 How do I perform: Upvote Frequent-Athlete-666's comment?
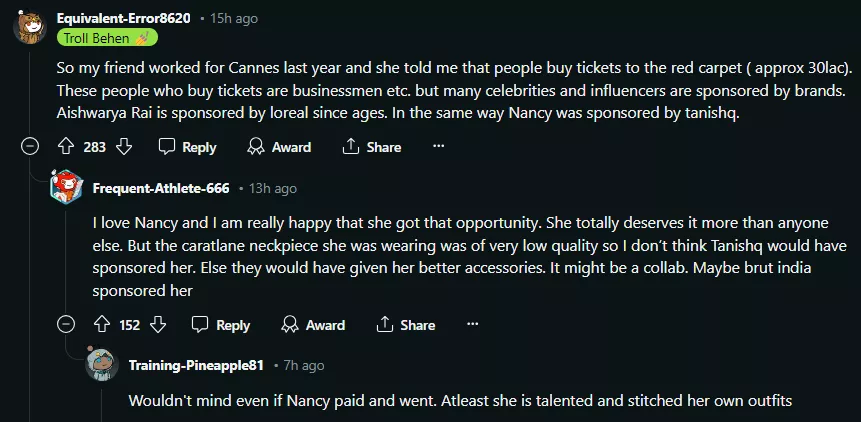101,325
